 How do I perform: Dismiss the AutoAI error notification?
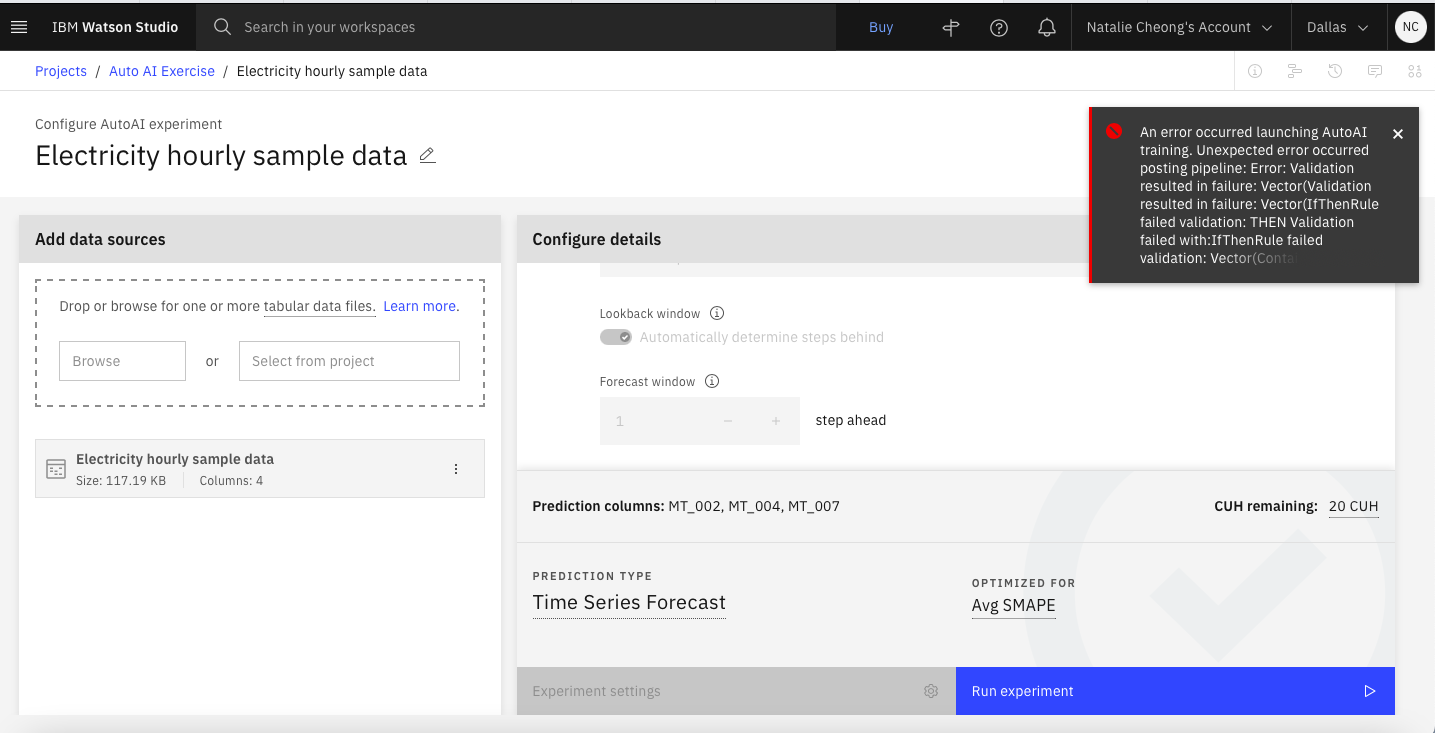pos(1398,134)
